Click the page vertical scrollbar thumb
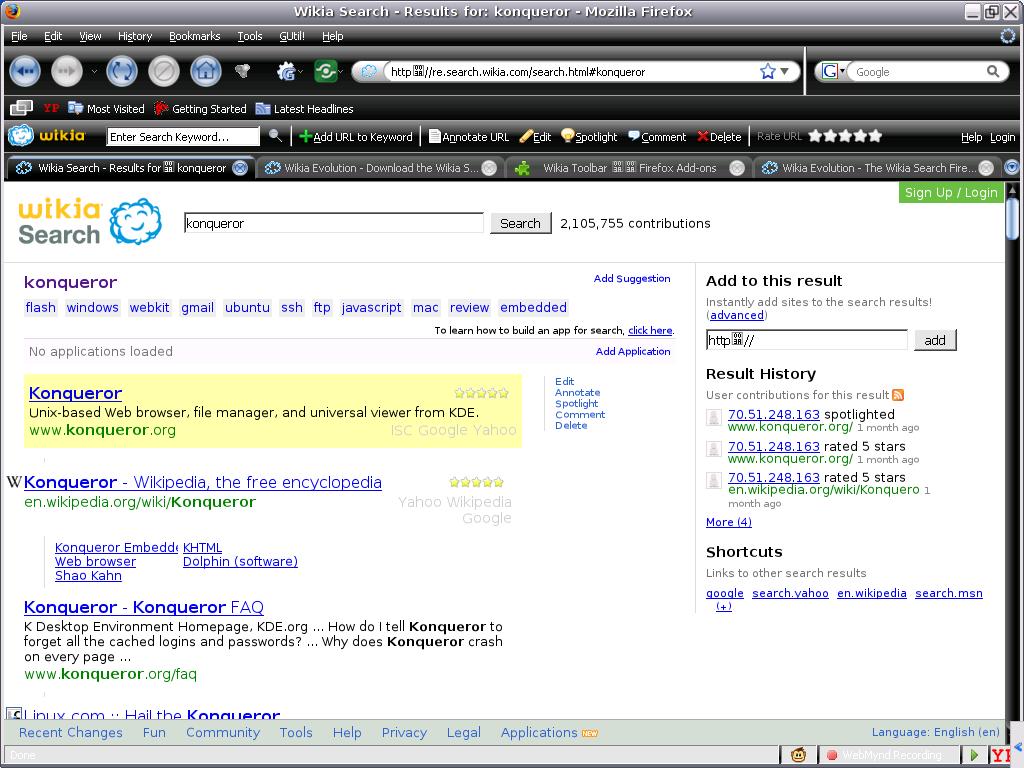This screenshot has width=1024, height=768. point(1012,219)
